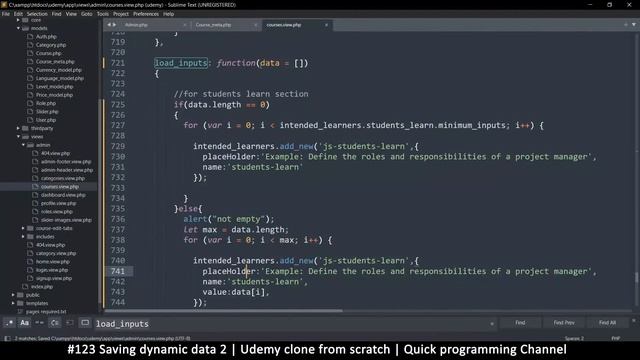The image size is (640, 360).
Task: Open Price_model.php in sidebar
Action: pos(54,95)
